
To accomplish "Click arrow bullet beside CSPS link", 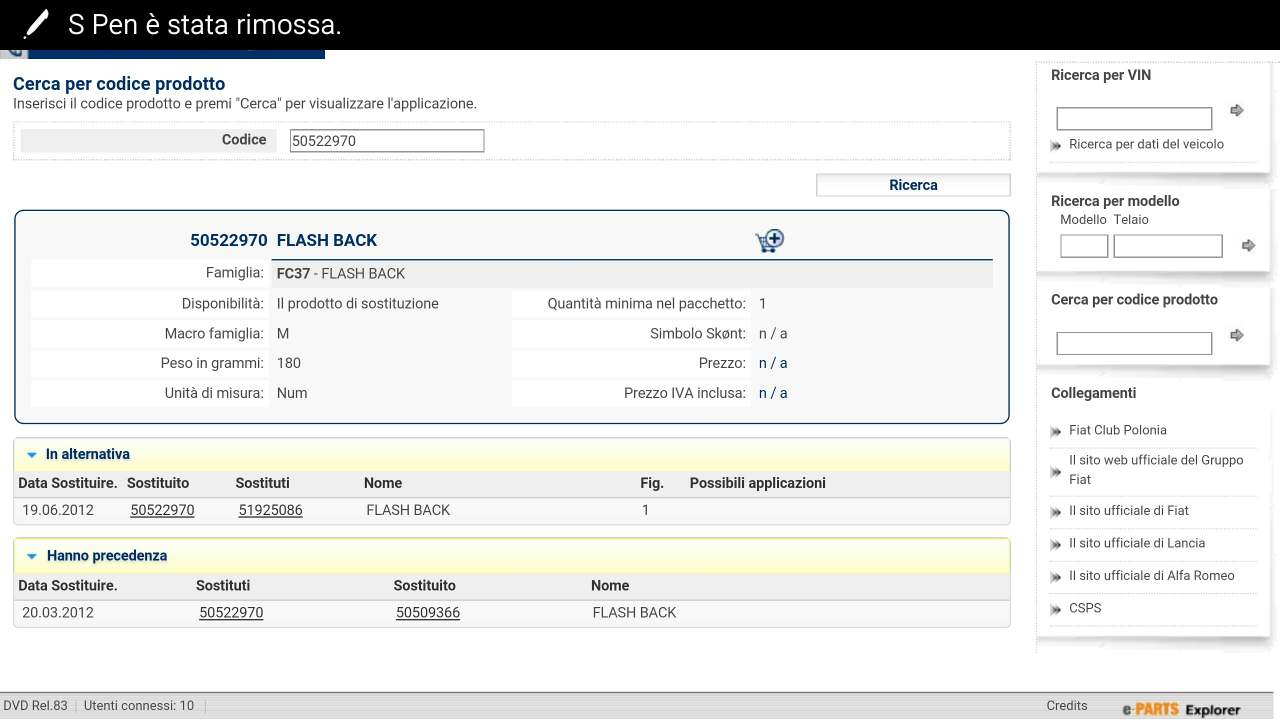I will 1055,610.
